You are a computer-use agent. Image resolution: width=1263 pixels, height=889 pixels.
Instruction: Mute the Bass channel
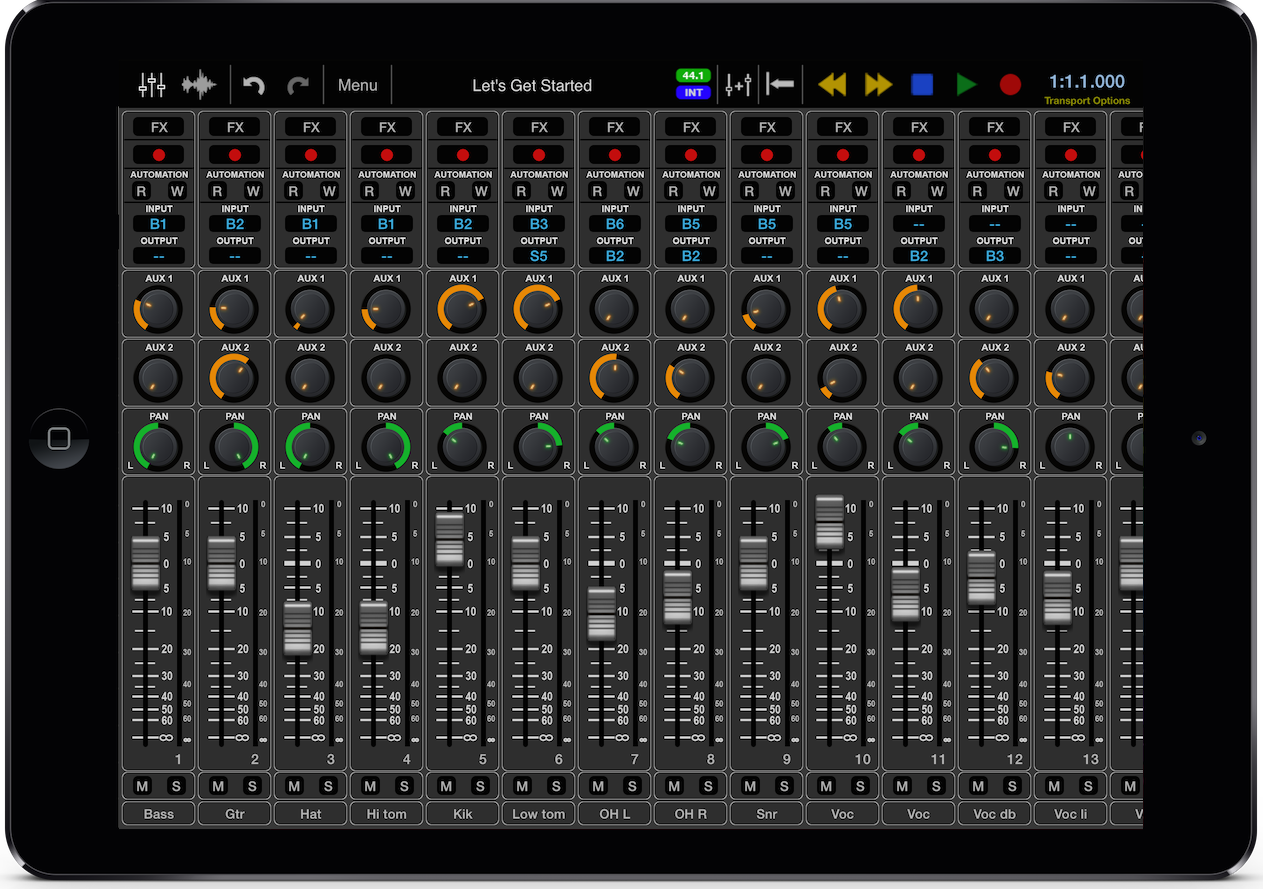coord(143,786)
